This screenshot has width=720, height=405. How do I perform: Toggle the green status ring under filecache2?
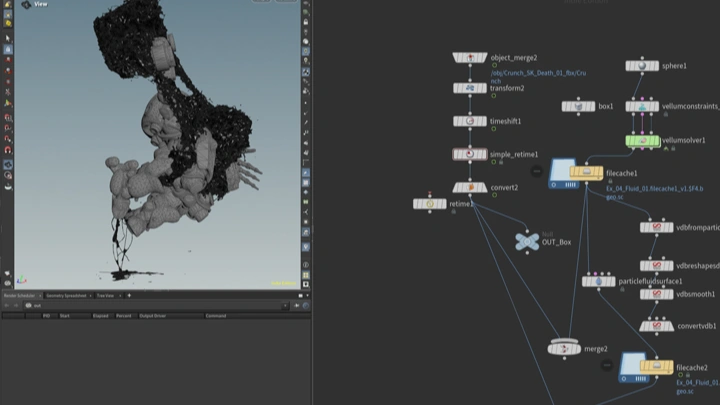pos(681,375)
